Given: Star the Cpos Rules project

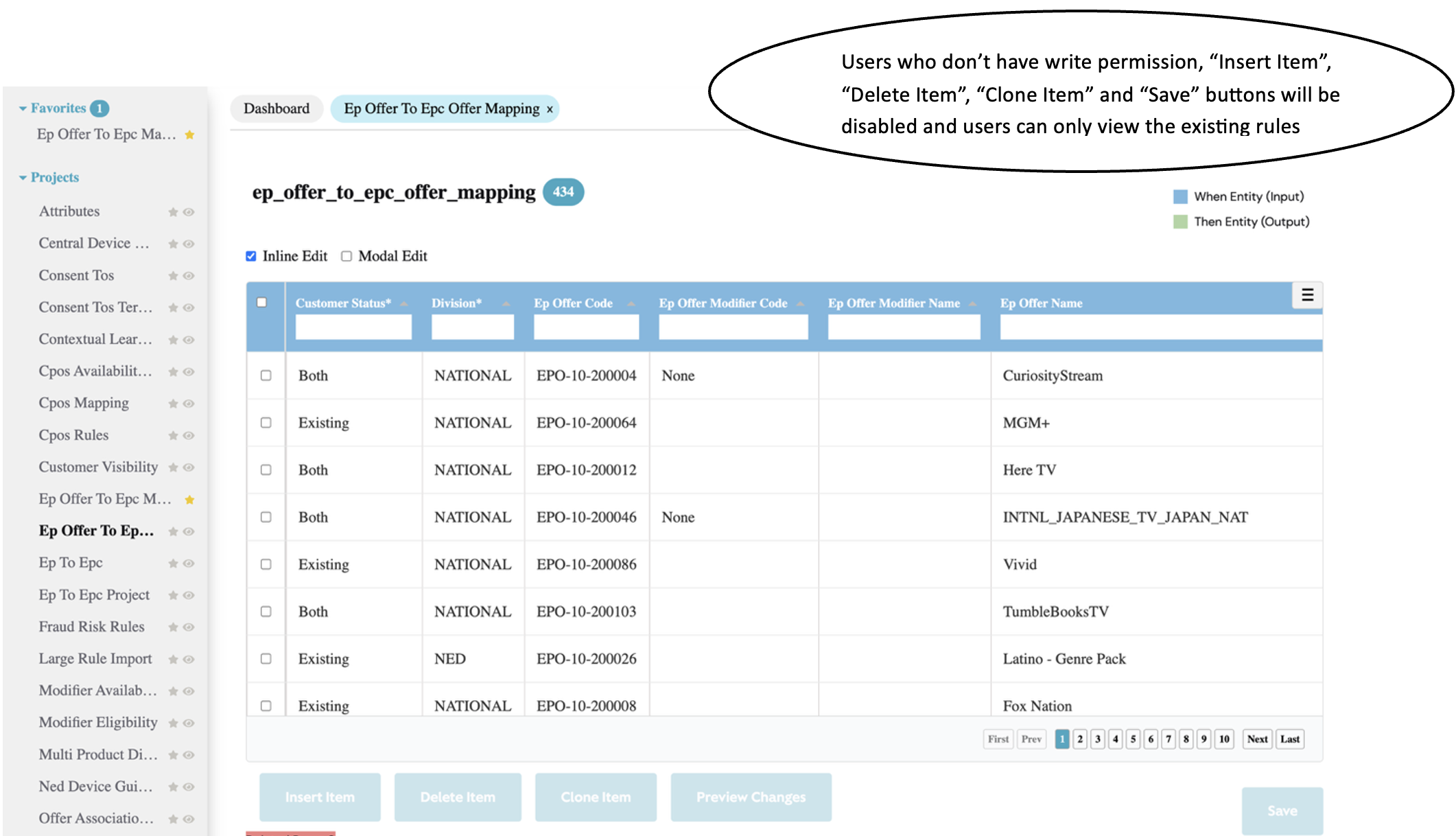Looking at the screenshot, I should tap(173, 436).
